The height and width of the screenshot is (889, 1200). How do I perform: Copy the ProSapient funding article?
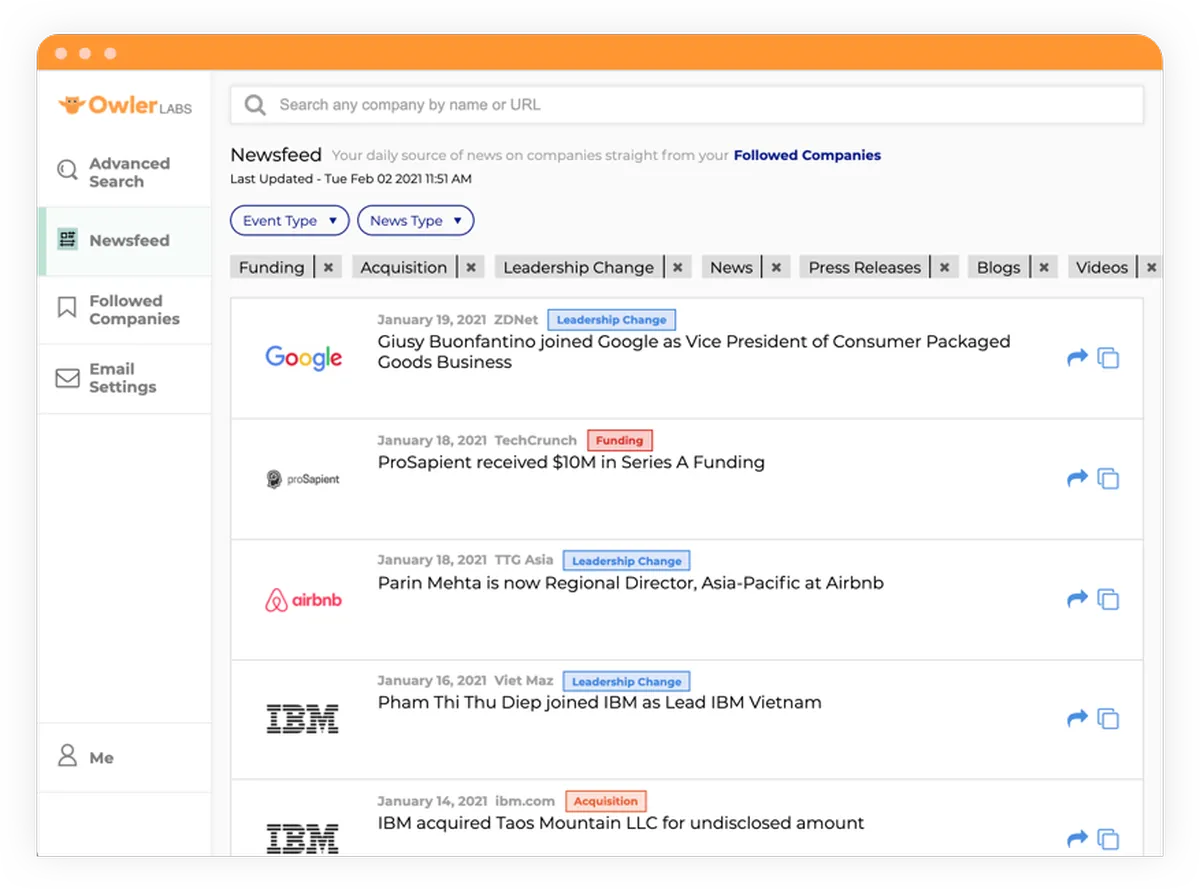1108,478
